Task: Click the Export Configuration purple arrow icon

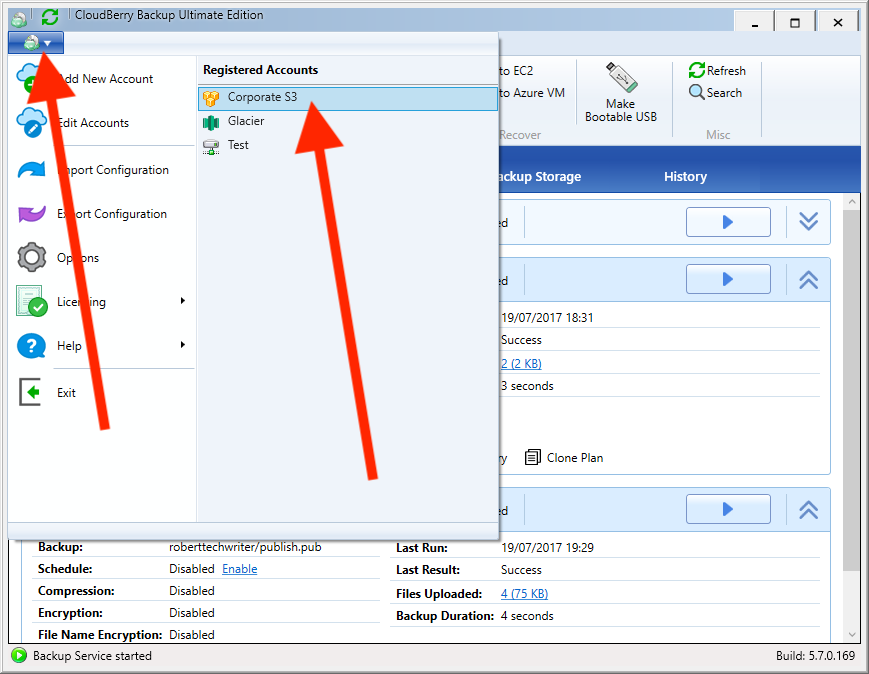Action: point(31,214)
